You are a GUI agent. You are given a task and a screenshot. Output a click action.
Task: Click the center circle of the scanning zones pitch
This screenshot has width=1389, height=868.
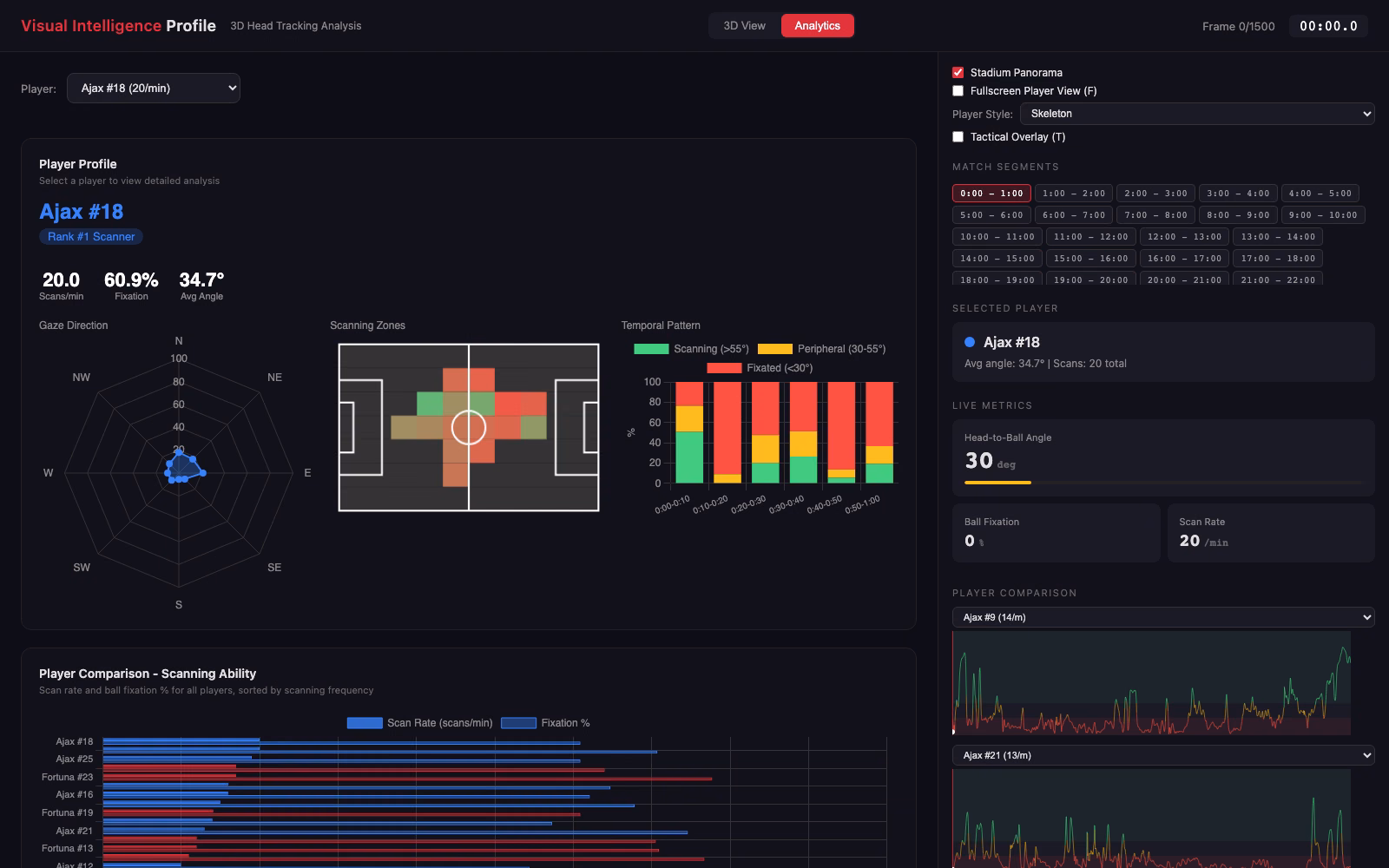pyautogui.click(x=469, y=427)
